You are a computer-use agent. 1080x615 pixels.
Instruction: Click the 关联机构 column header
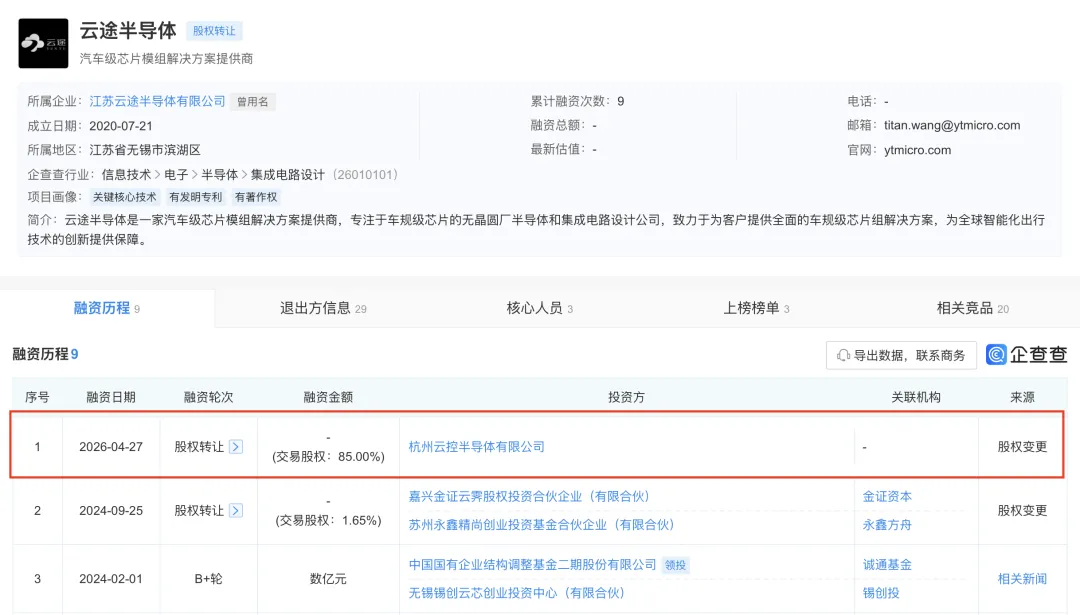tap(915, 397)
